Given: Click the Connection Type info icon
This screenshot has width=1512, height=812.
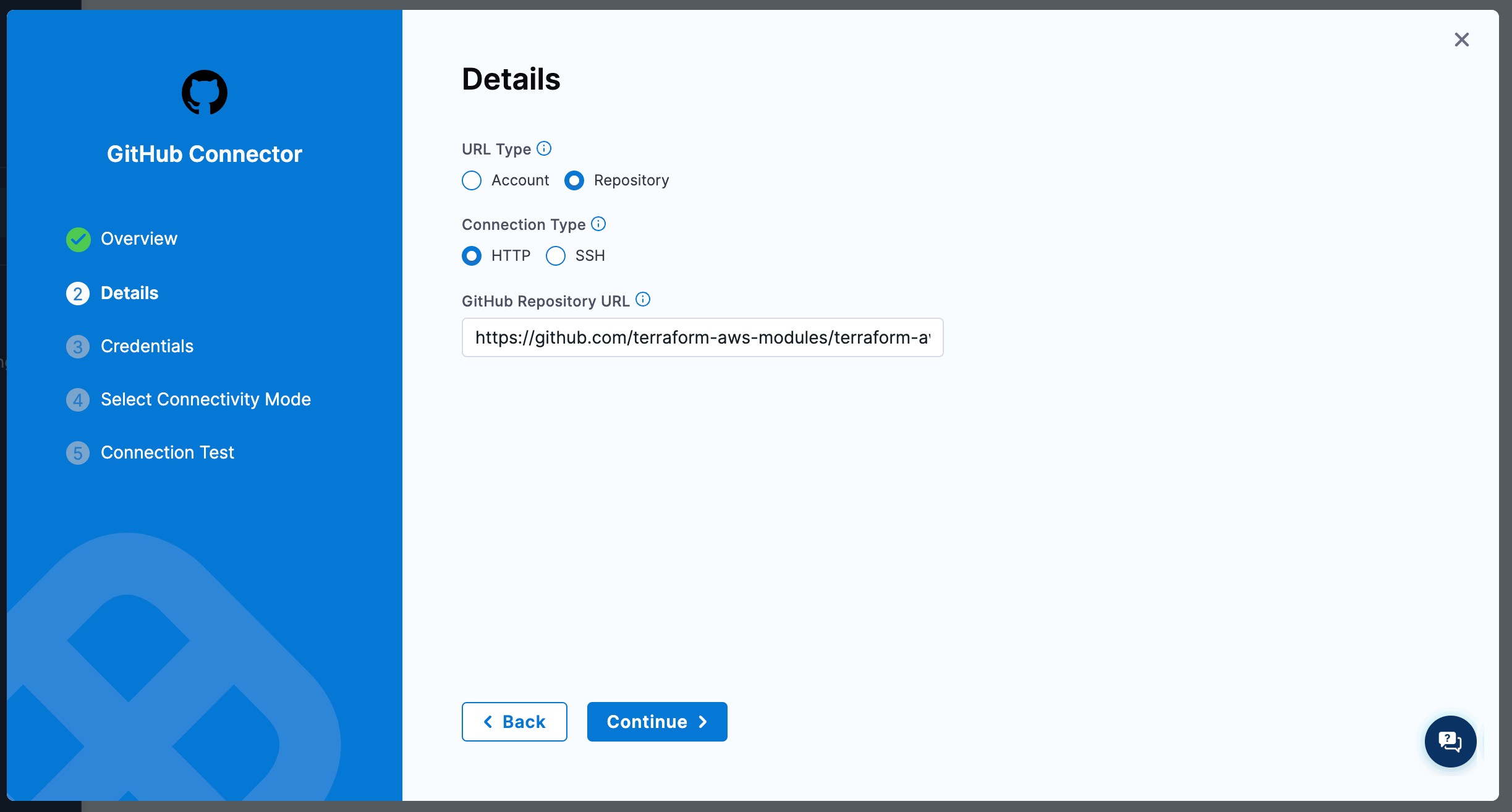Looking at the screenshot, I should coord(598,224).
